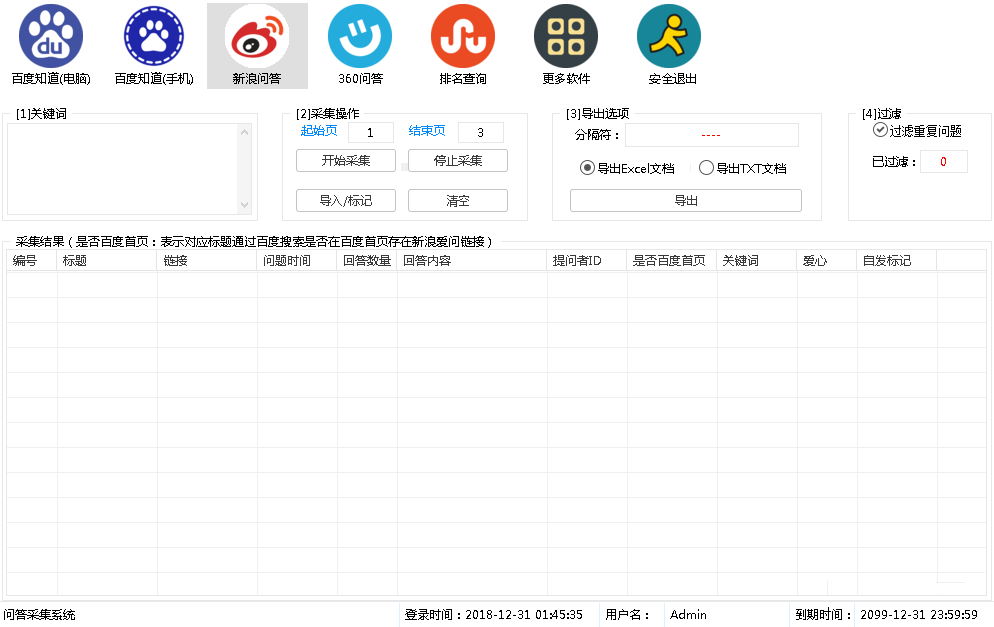Click the 结束页 link label
The width and height of the screenshot is (994, 627).
[427, 131]
